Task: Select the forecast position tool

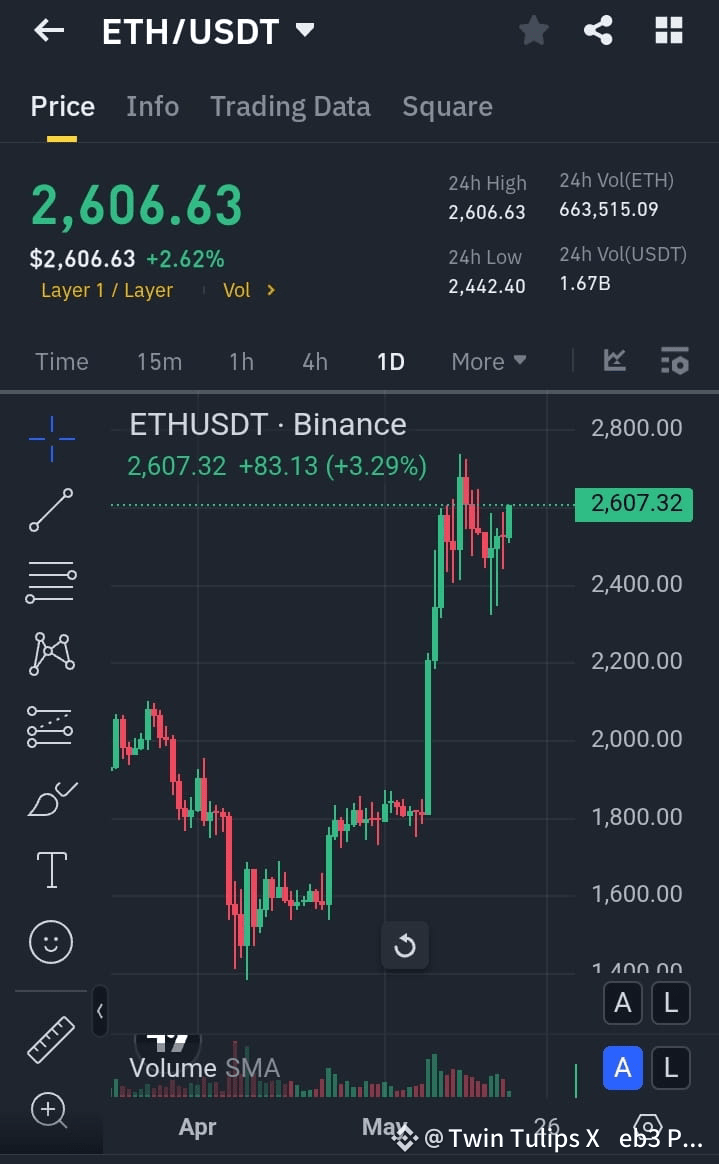Action: pyautogui.click(x=50, y=726)
